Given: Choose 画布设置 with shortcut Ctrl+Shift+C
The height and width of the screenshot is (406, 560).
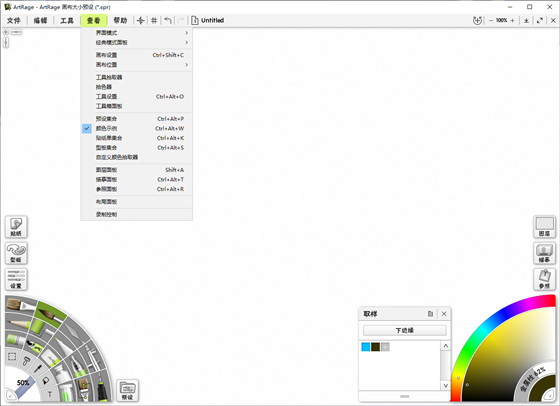Looking at the screenshot, I should tap(137, 55).
